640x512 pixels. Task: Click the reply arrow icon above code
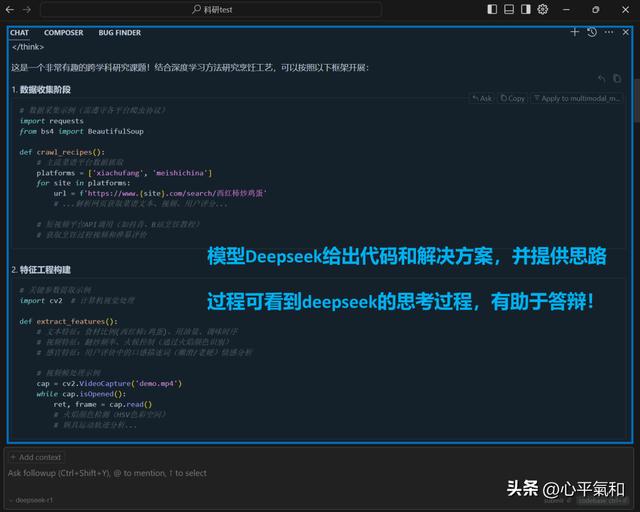click(601, 78)
